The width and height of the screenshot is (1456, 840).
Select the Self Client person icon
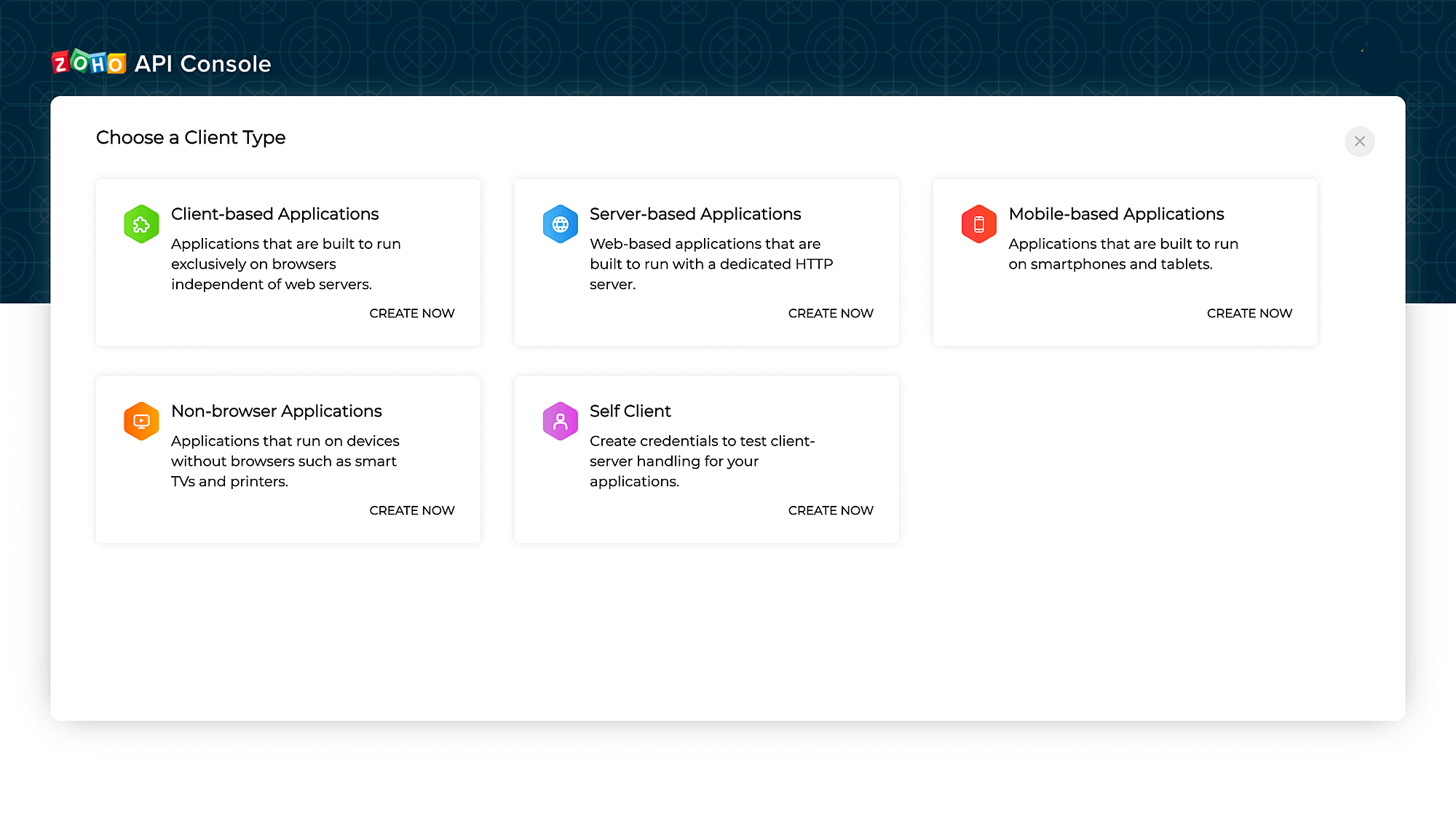[x=560, y=421]
